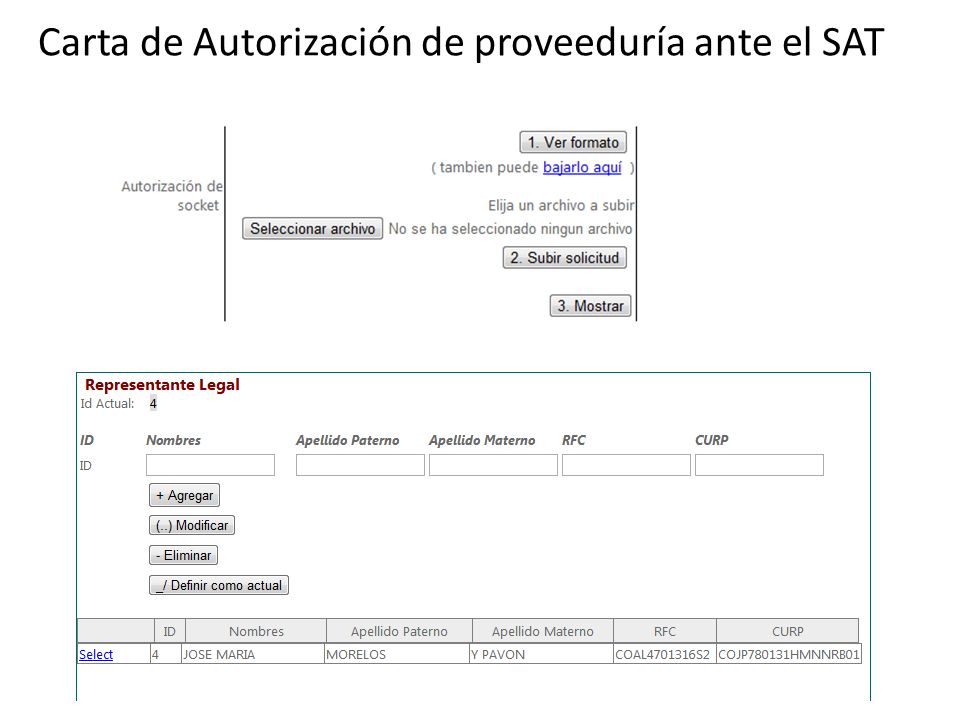Click the 'Definir como actual' button
Screen dimensions: 960x720
[x=219, y=585]
